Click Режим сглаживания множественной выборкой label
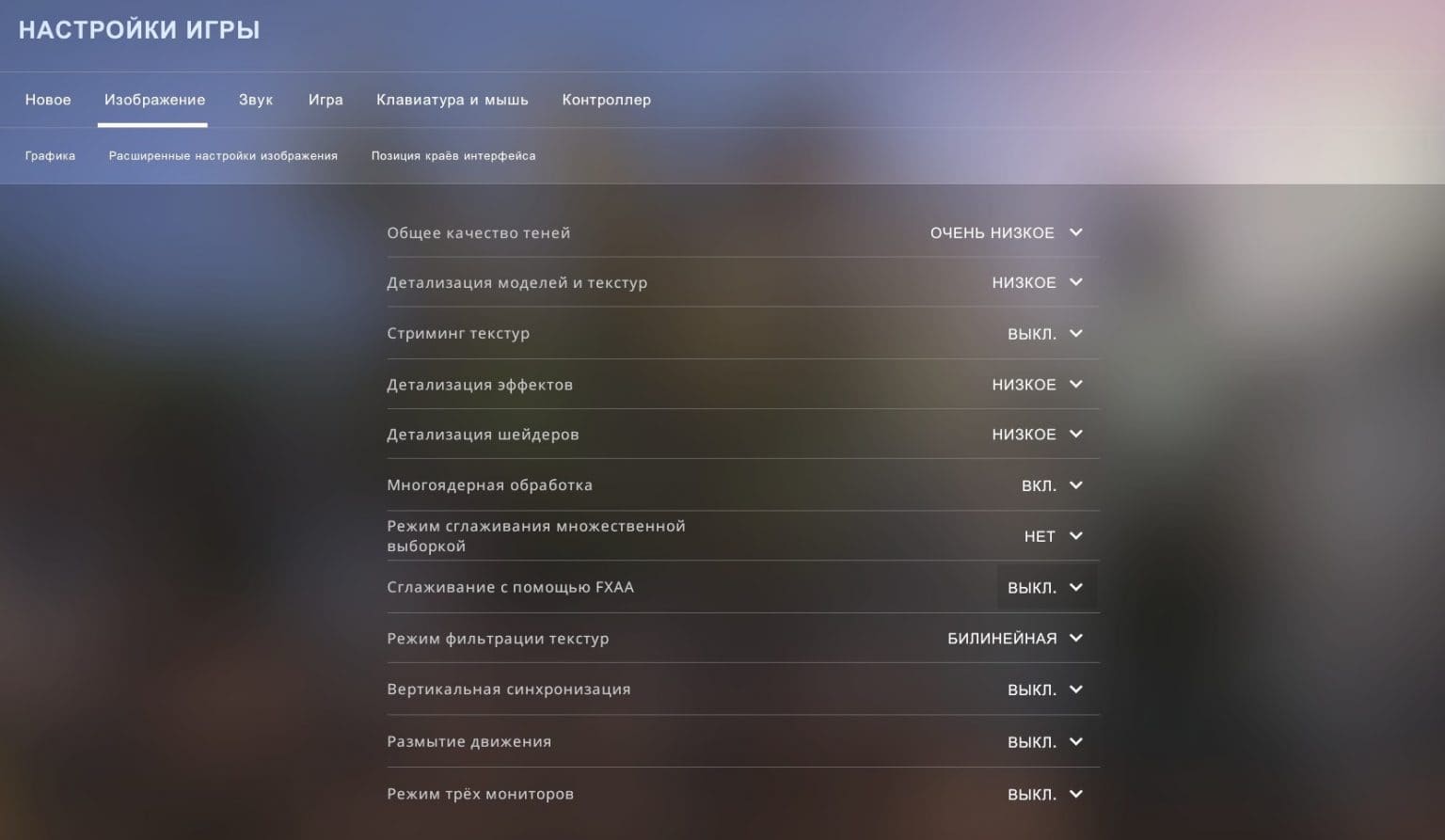Image resolution: width=1445 pixels, height=840 pixels. coord(536,536)
